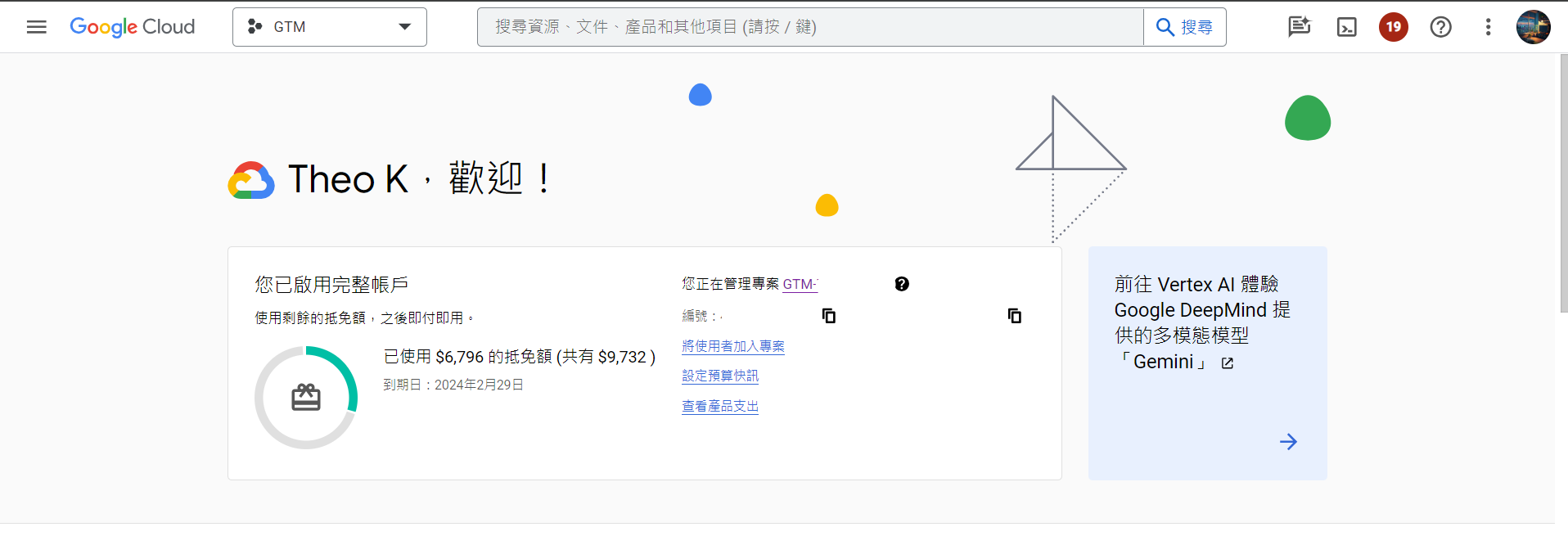Open the three-dot settings menu
1568x545 pixels.
1488,27
